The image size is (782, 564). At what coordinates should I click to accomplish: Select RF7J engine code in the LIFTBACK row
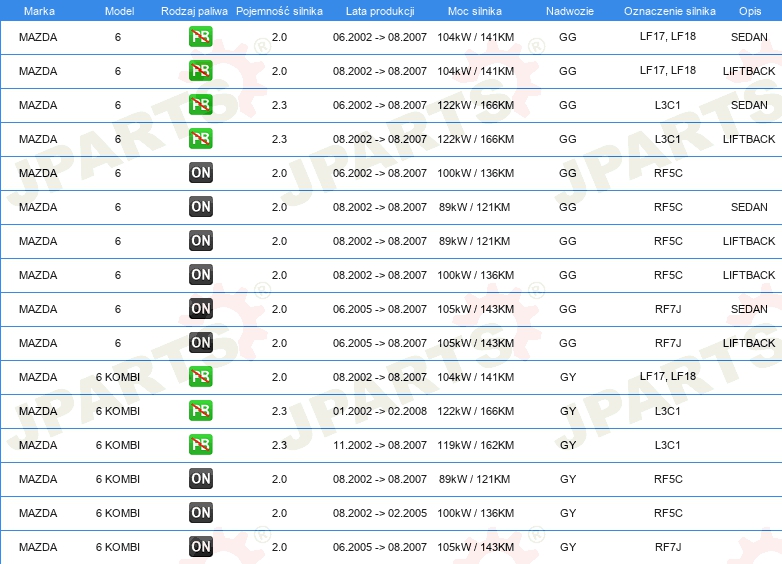[x=668, y=343]
